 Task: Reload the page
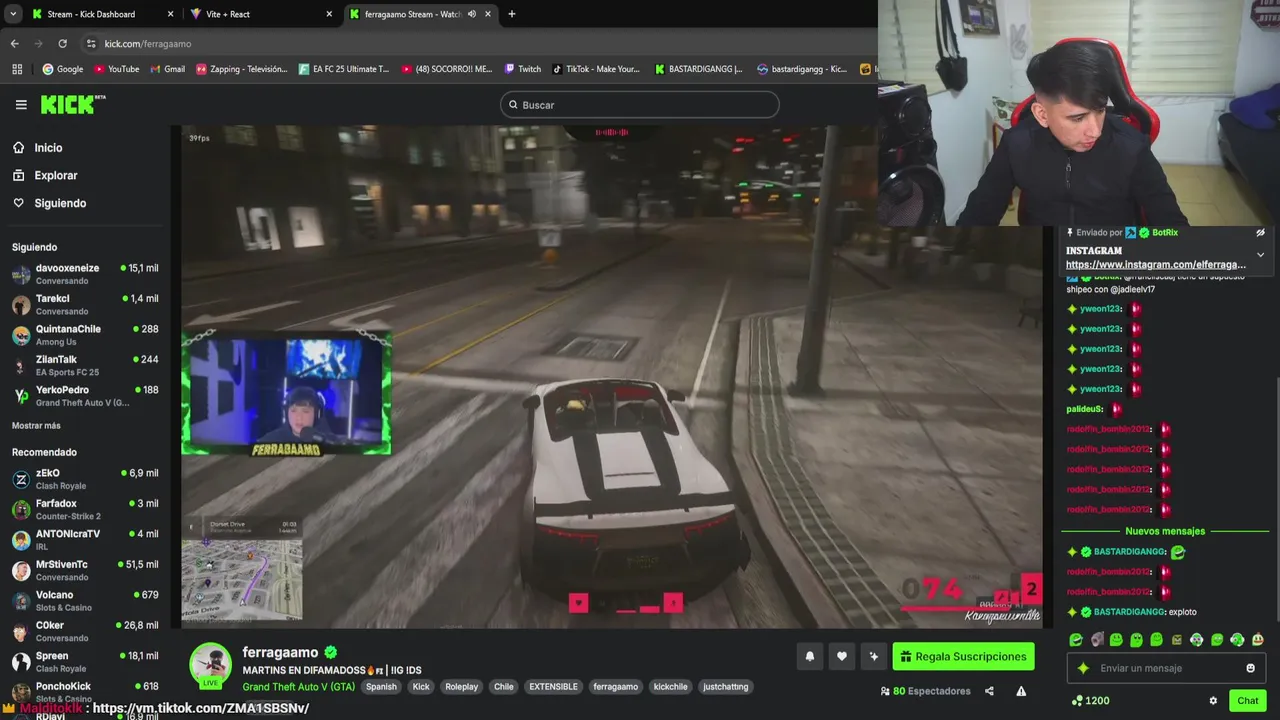pos(62,44)
